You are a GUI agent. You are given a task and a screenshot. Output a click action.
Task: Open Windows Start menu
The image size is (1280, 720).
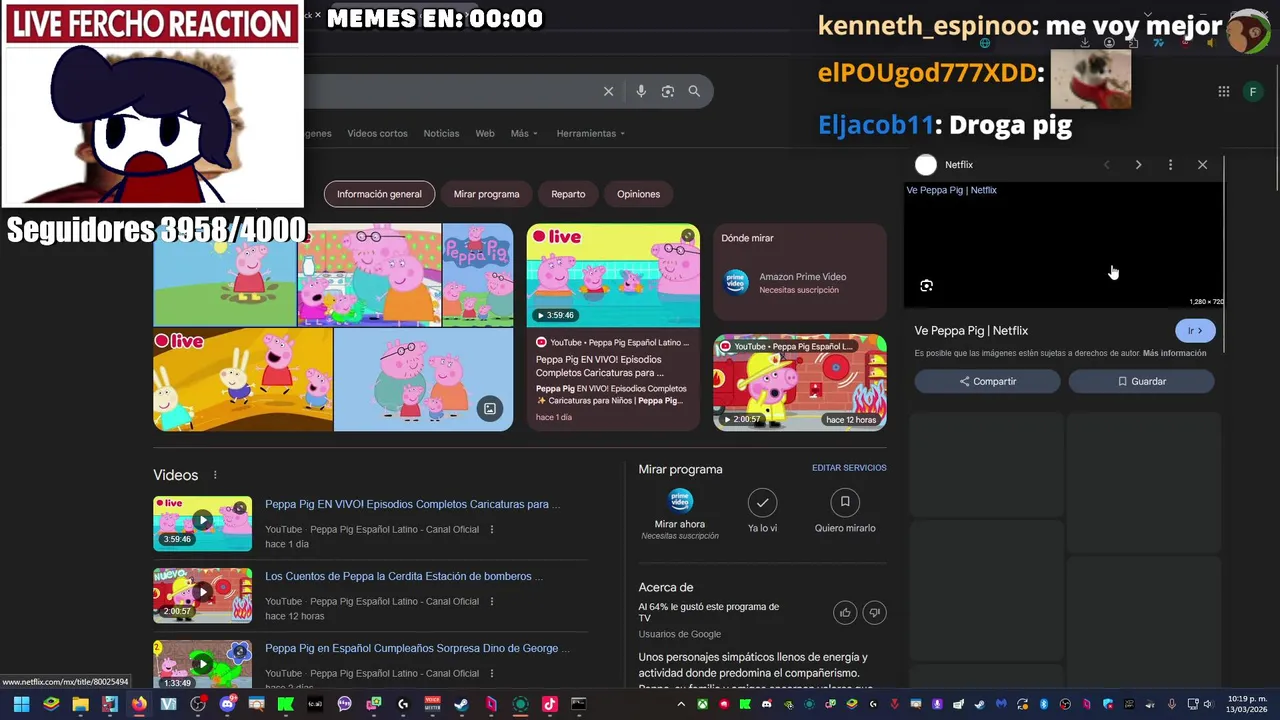click(21, 704)
